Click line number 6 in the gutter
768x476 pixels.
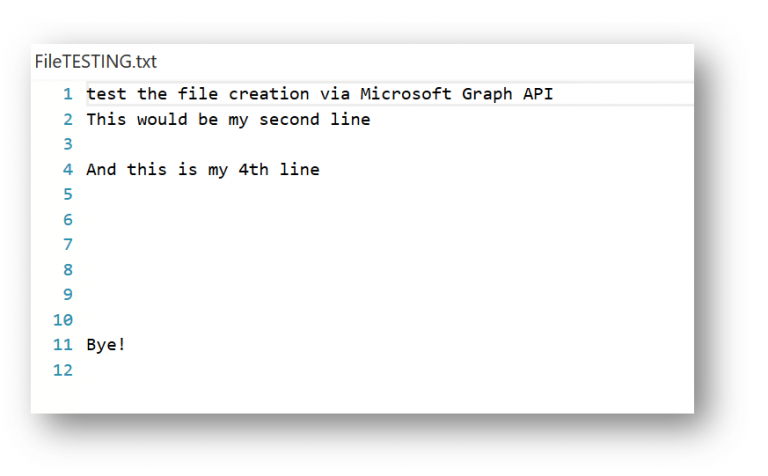68,219
